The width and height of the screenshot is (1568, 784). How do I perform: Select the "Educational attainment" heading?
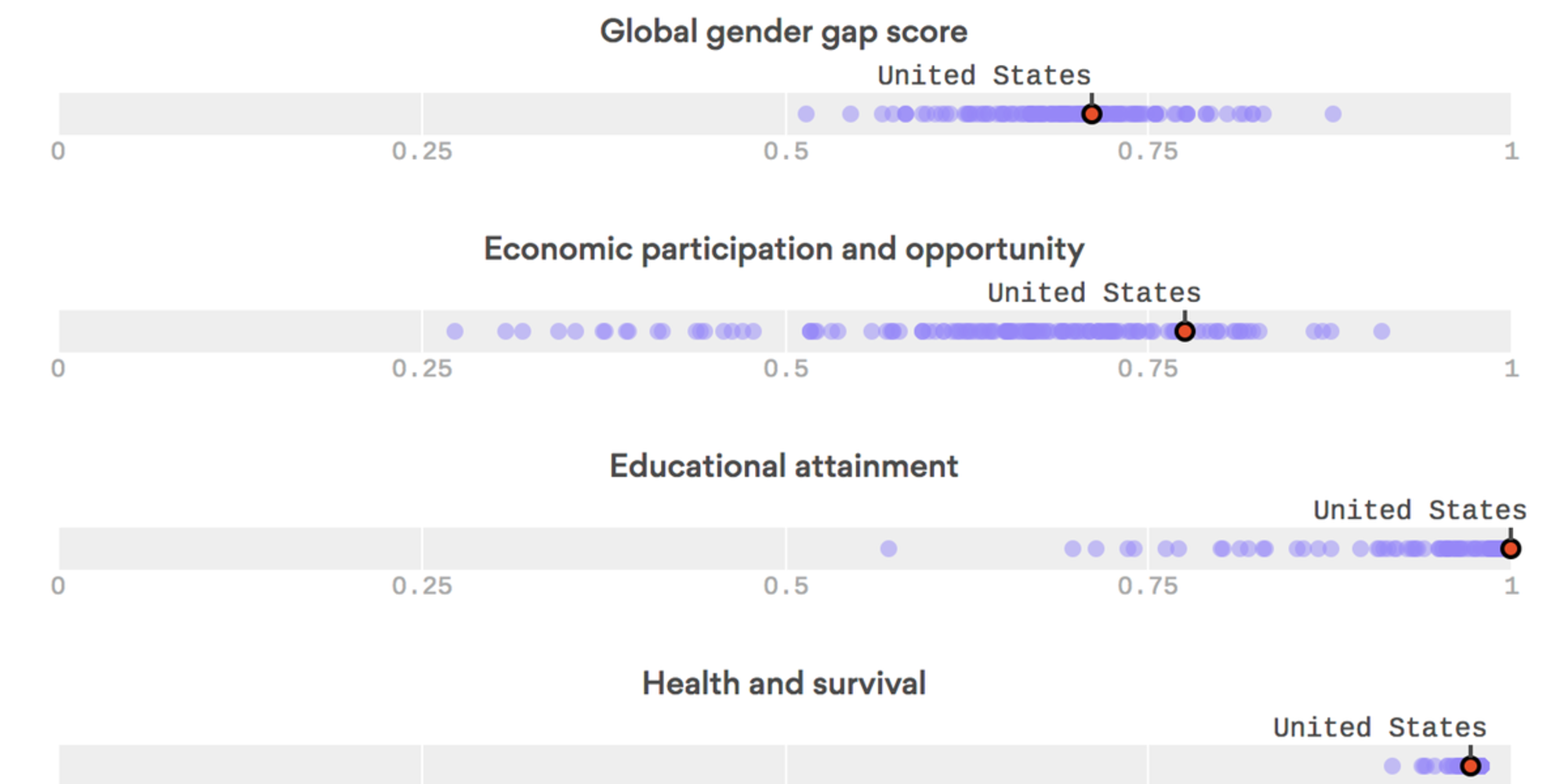coord(783,466)
